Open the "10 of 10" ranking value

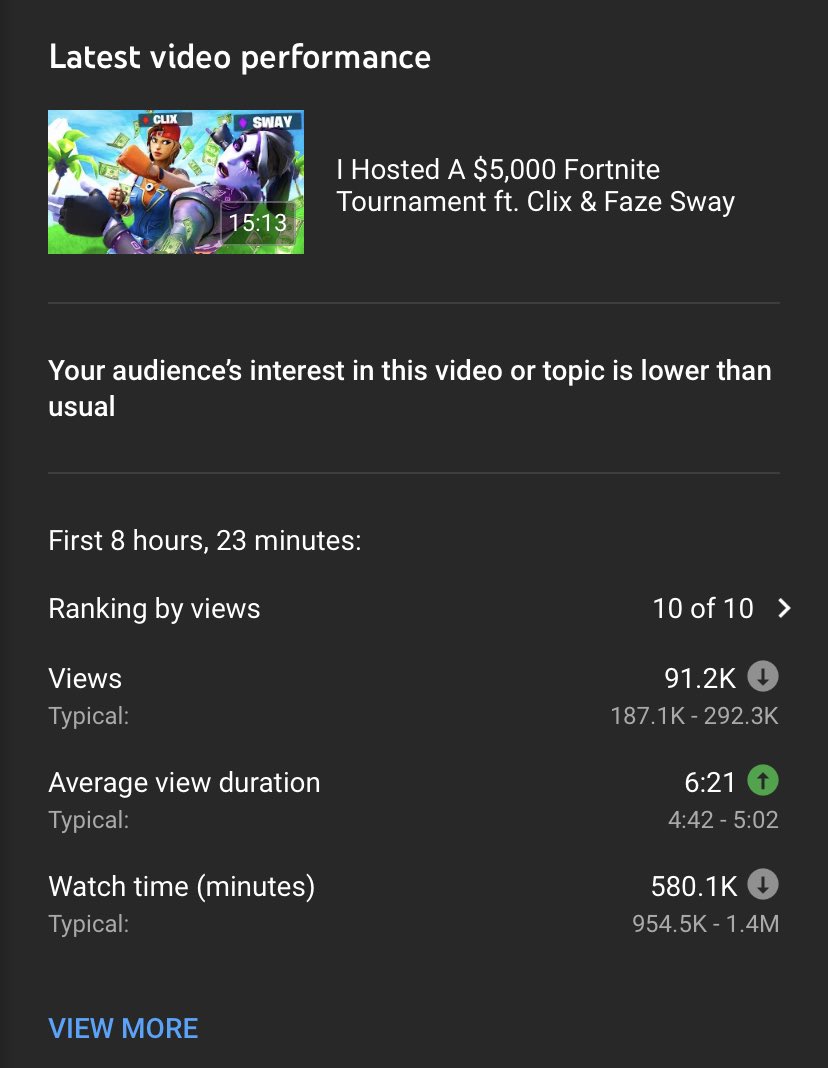(702, 608)
